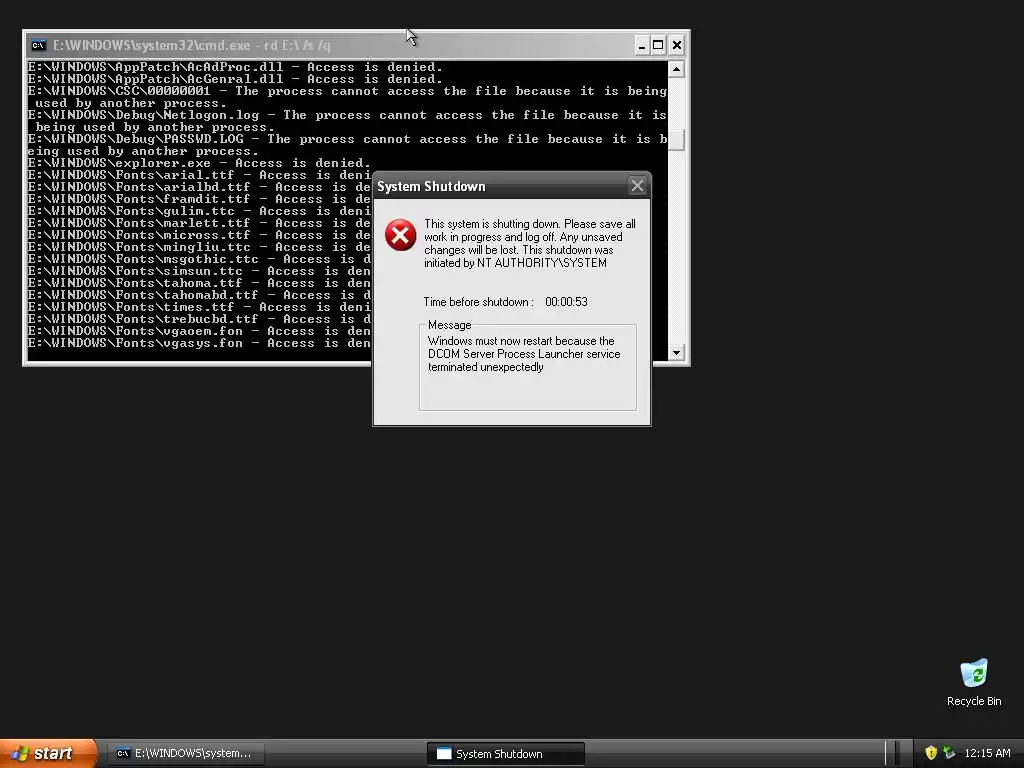Click the Fonts\tahoma.ttf output line
Image resolution: width=1024 pixels, height=768 pixels.
(199, 283)
